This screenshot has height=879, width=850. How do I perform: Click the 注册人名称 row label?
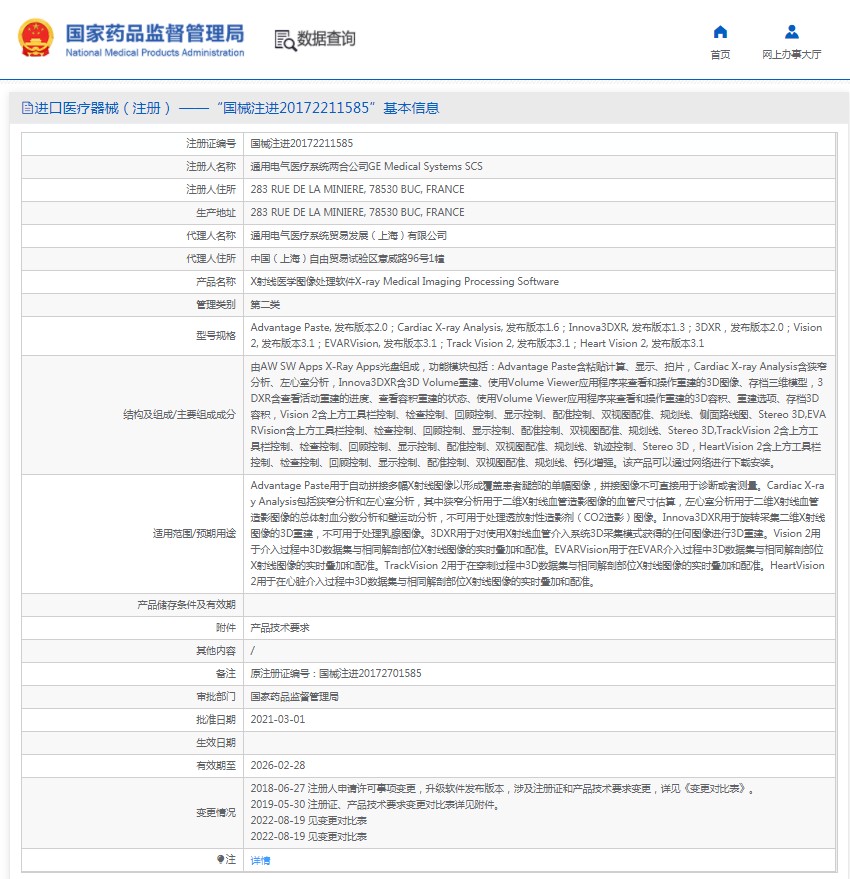(211, 166)
